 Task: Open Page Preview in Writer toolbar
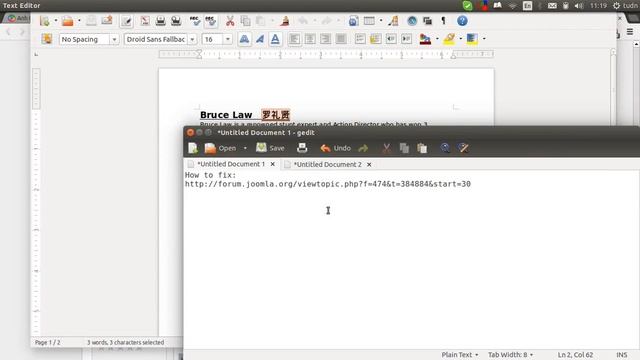coord(176,21)
